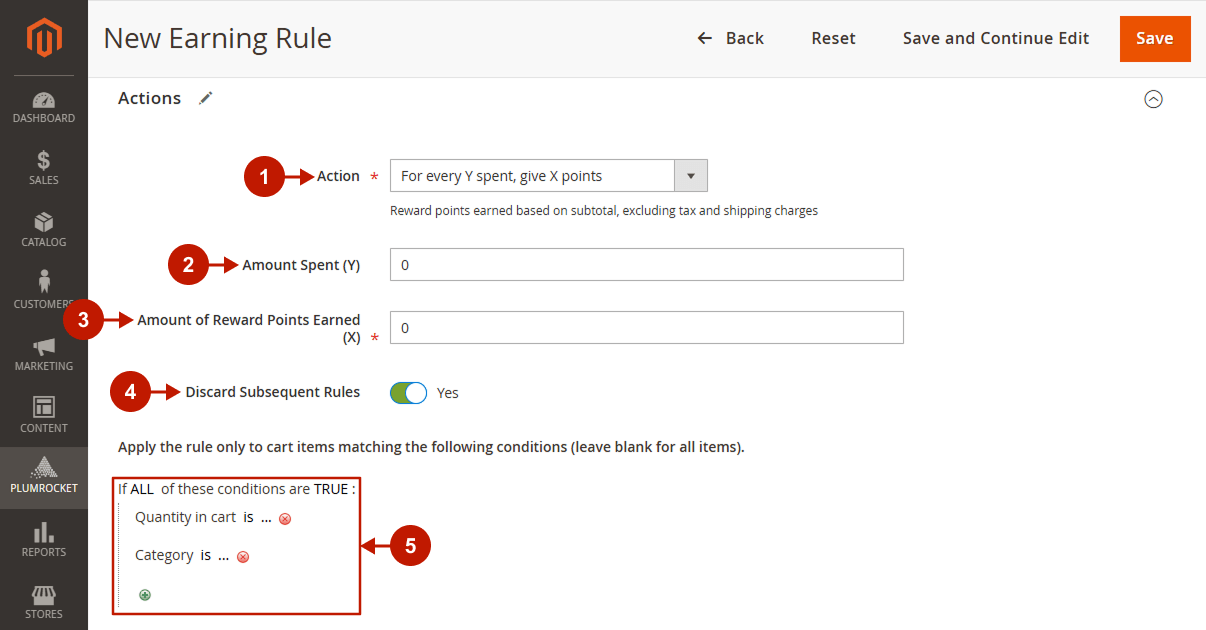
Task: Click the Actions section heading
Action: pos(150,98)
